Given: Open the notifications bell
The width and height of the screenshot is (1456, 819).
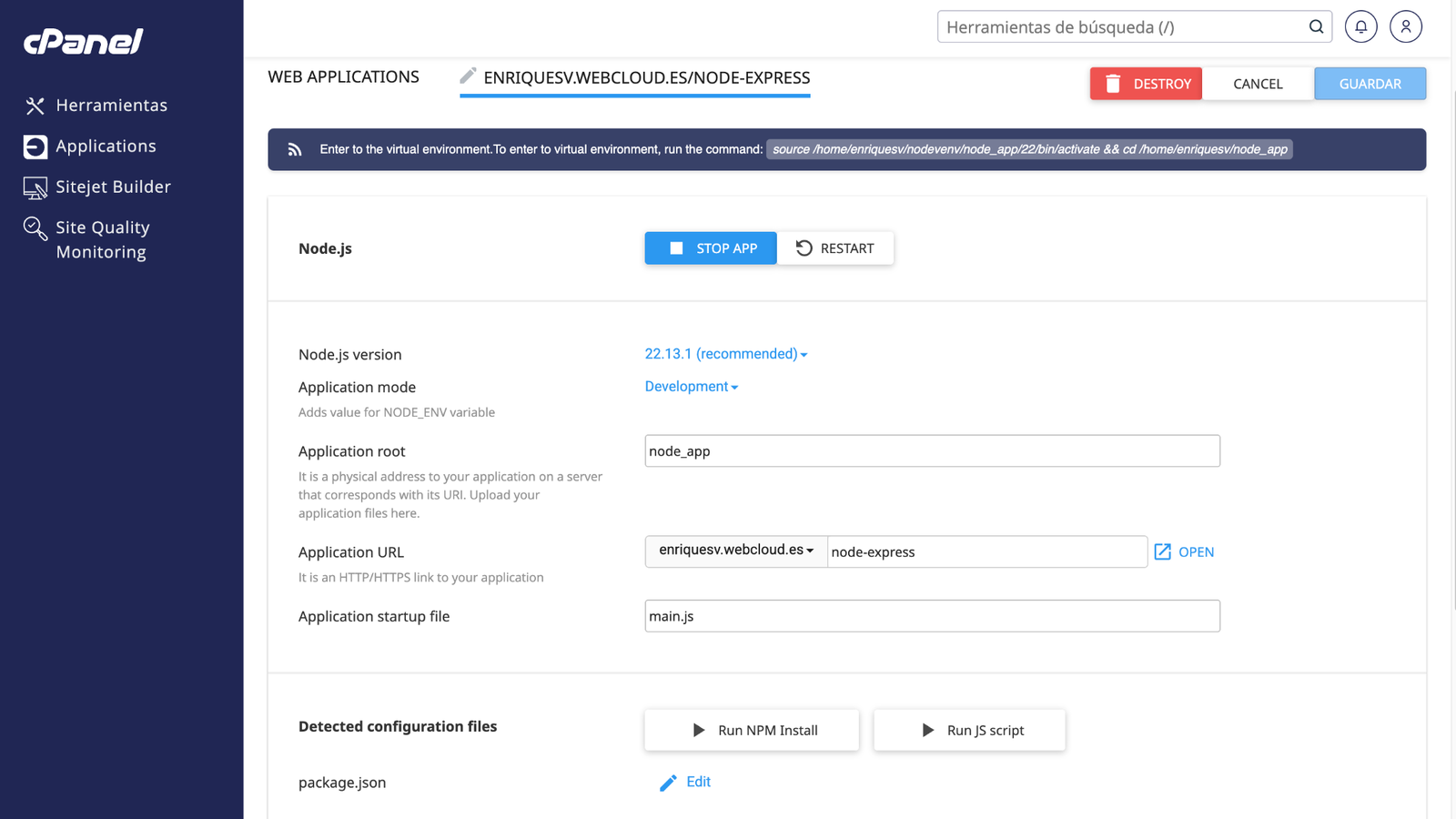Looking at the screenshot, I should (1361, 26).
